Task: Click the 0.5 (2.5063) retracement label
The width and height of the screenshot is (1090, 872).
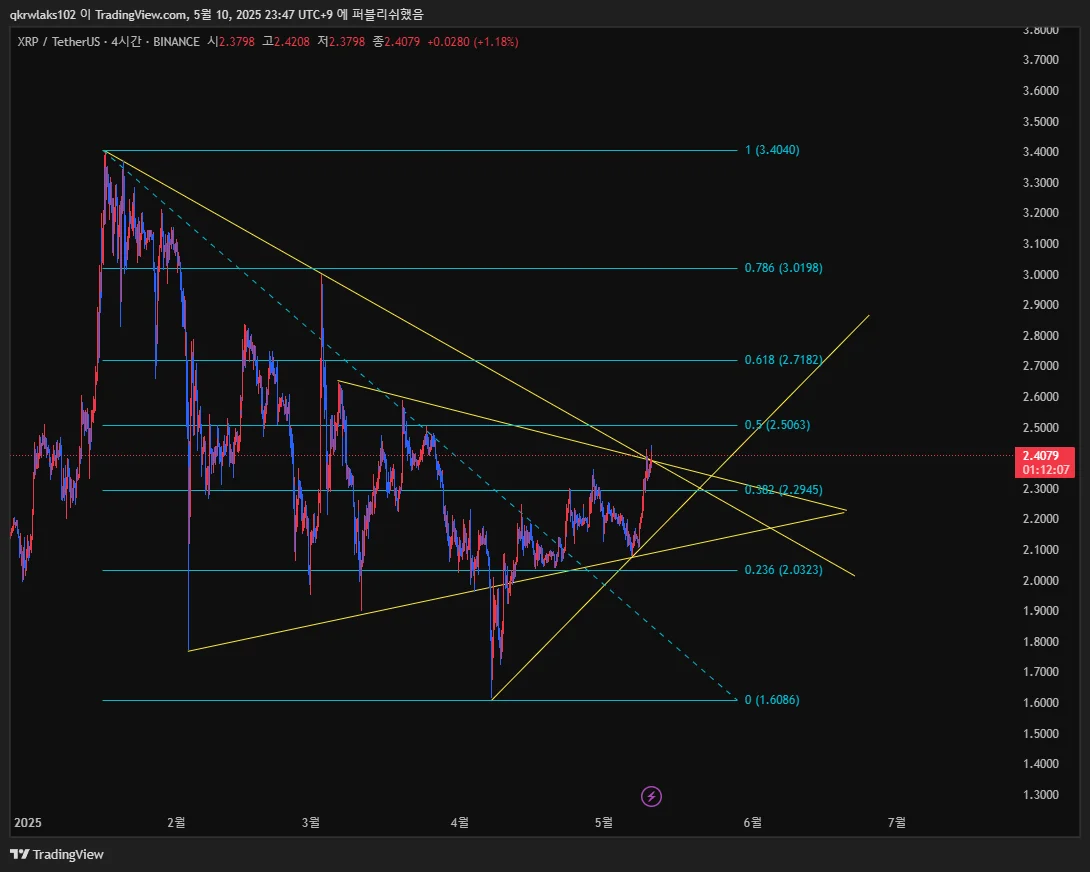Action: [777, 425]
